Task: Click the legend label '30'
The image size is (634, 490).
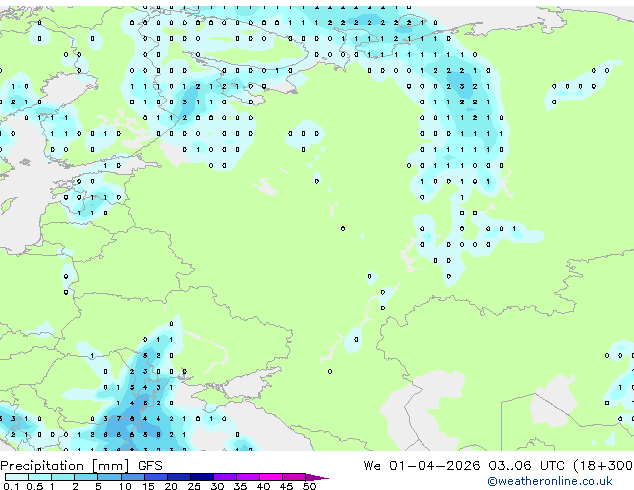Action: pos(217,486)
